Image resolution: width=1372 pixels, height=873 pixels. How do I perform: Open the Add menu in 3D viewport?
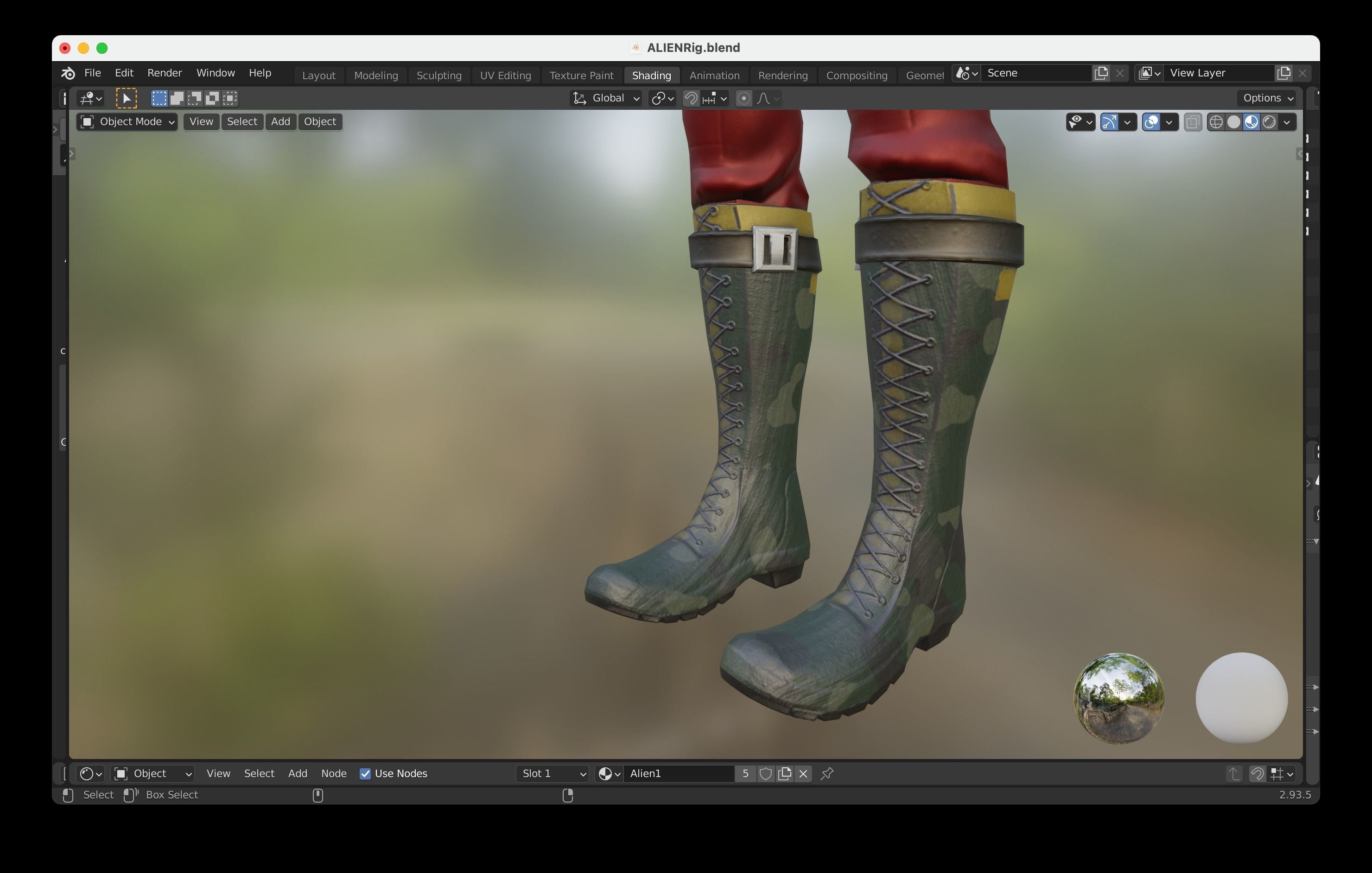[x=280, y=121]
